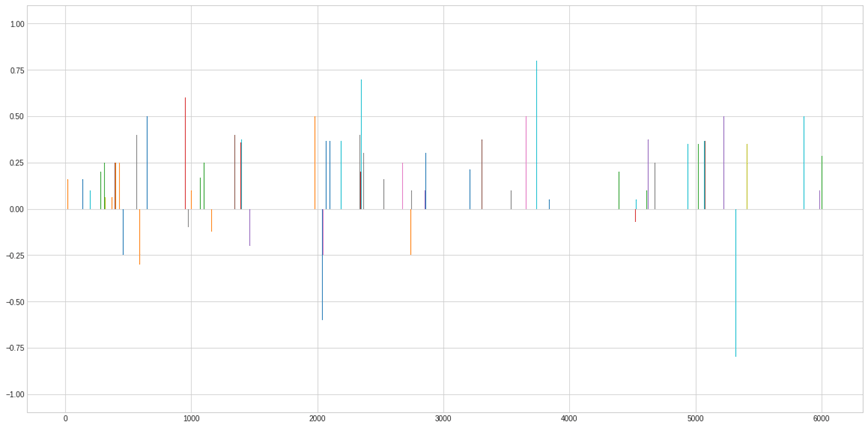Select the green spike near 4400
This screenshot has width=868, height=428.
[619, 190]
